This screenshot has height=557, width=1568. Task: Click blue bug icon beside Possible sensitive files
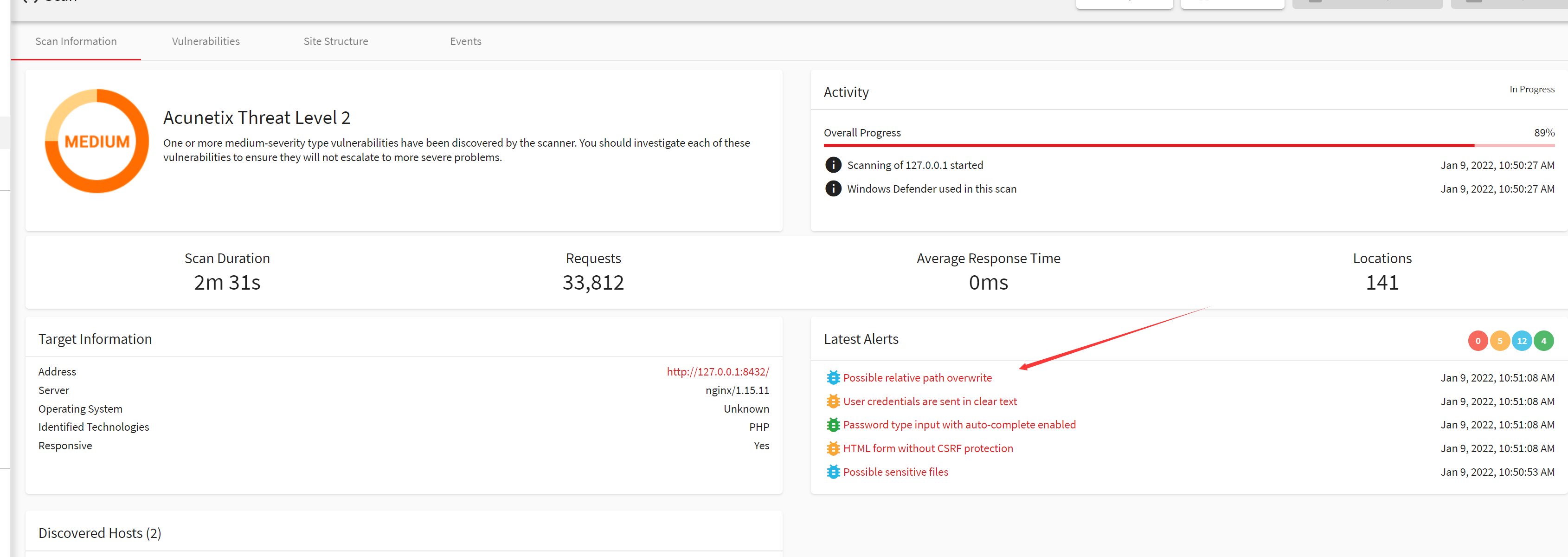coord(833,473)
